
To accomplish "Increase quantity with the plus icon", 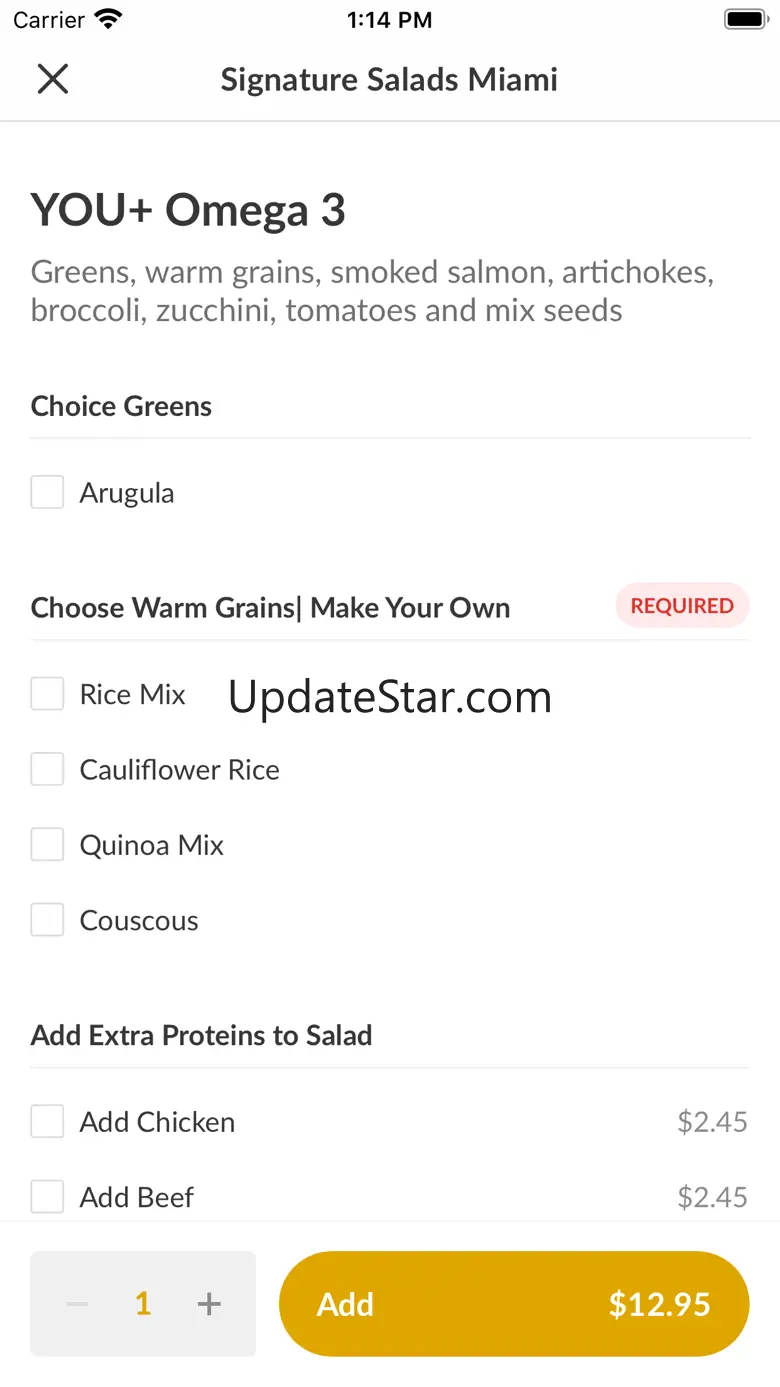I will pos(208,1304).
